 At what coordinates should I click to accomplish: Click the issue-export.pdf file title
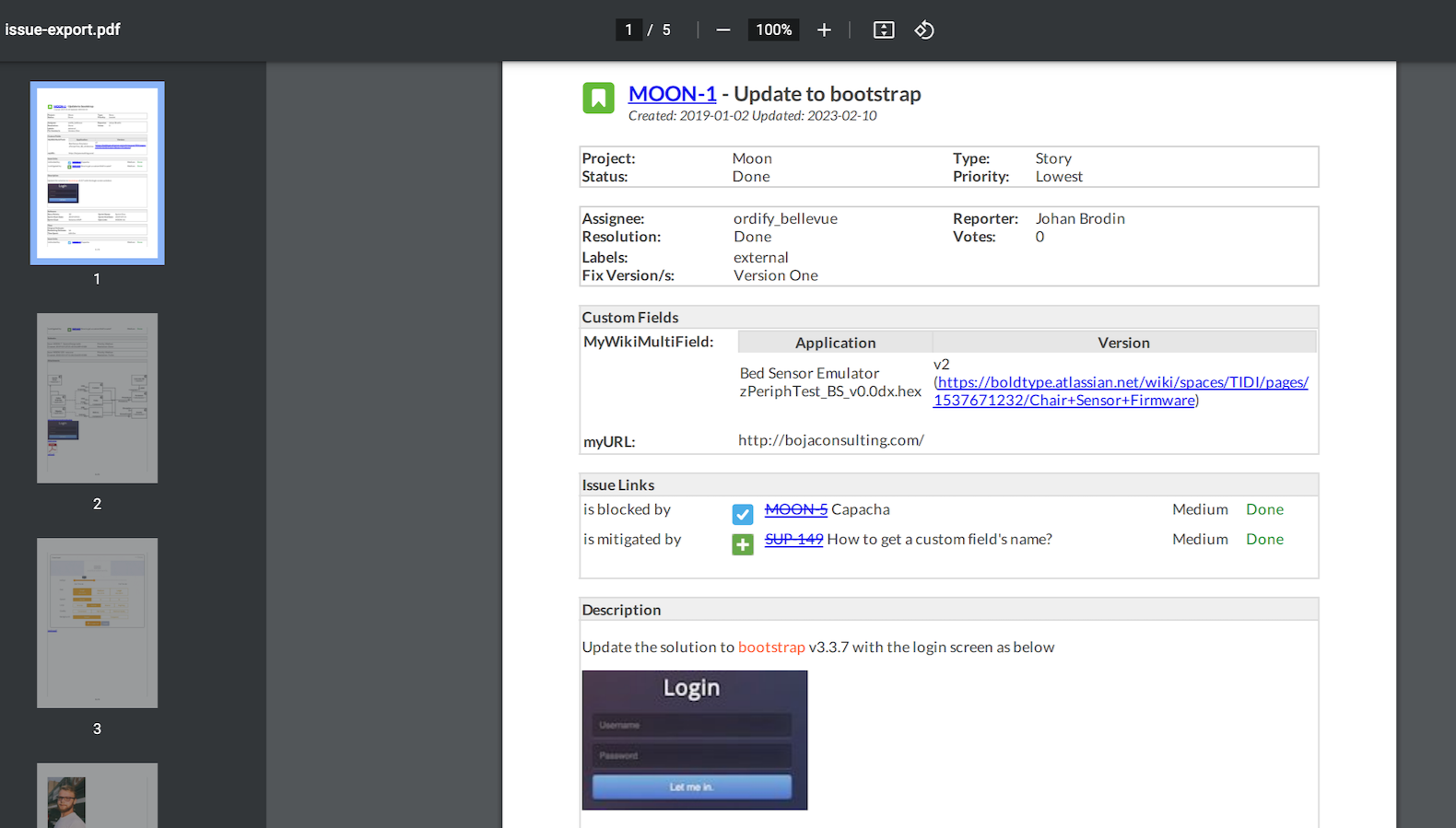(x=63, y=29)
